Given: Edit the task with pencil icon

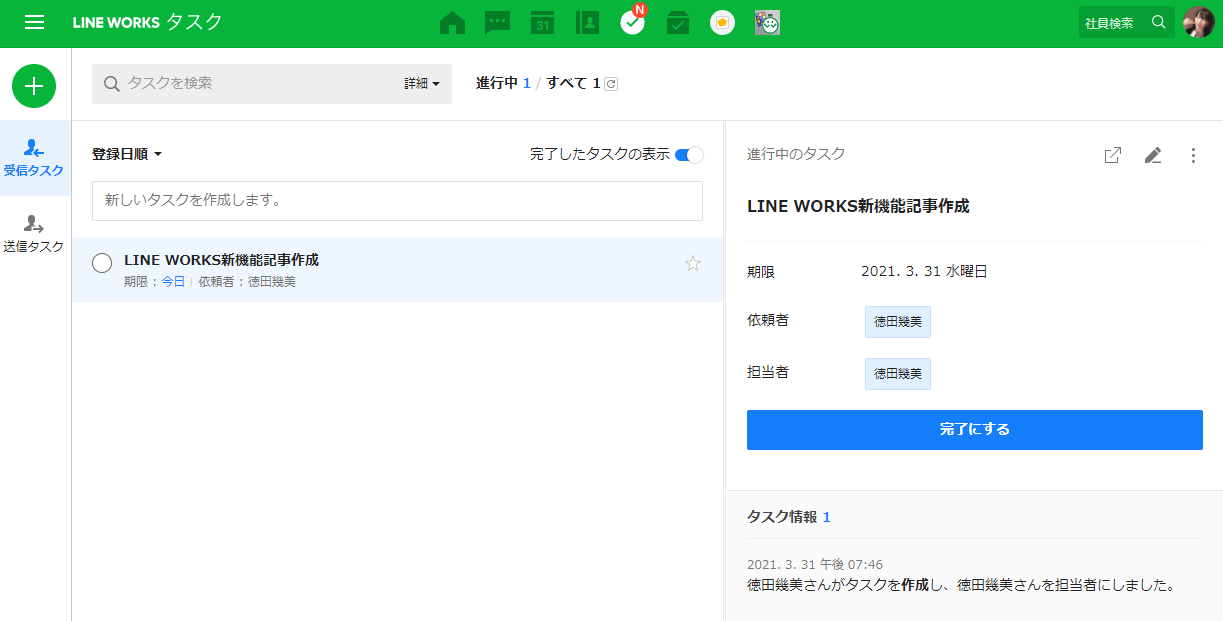Looking at the screenshot, I should (x=1153, y=155).
